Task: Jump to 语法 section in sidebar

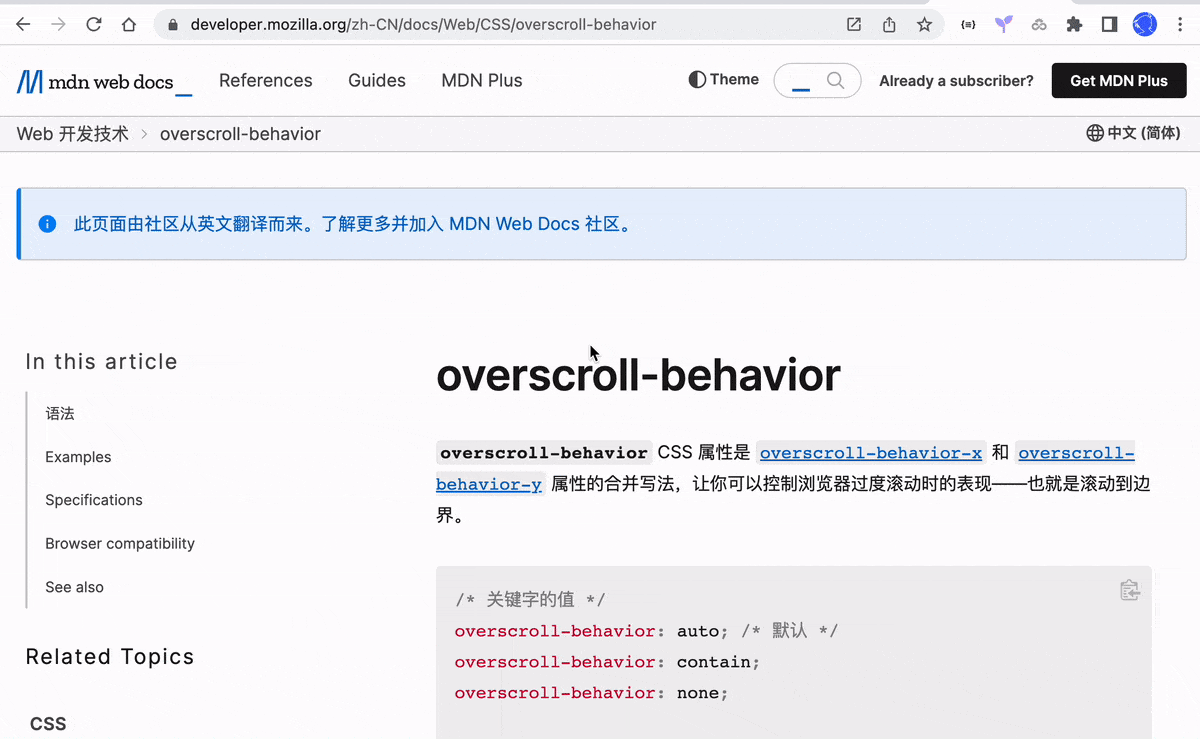Action: click(x=60, y=413)
